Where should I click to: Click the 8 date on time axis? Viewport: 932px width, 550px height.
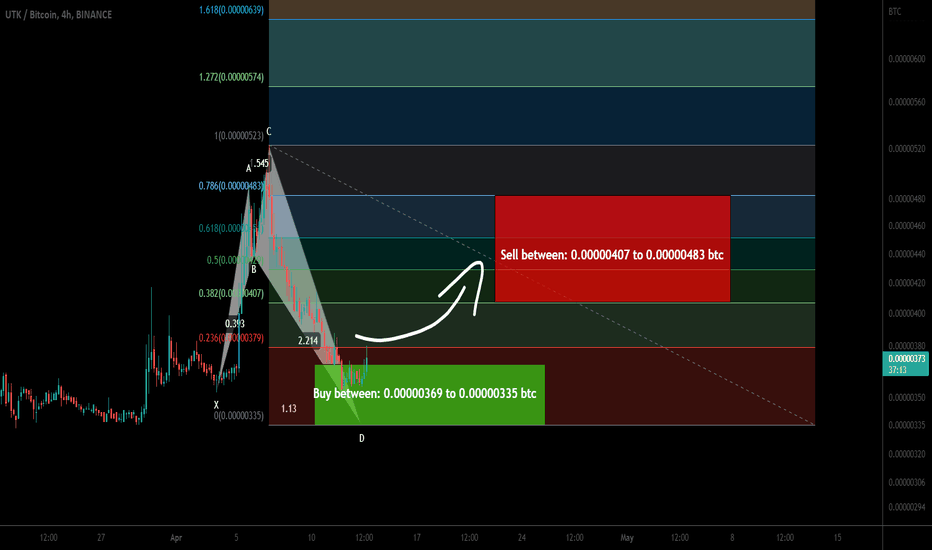pyautogui.click(x=732, y=538)
